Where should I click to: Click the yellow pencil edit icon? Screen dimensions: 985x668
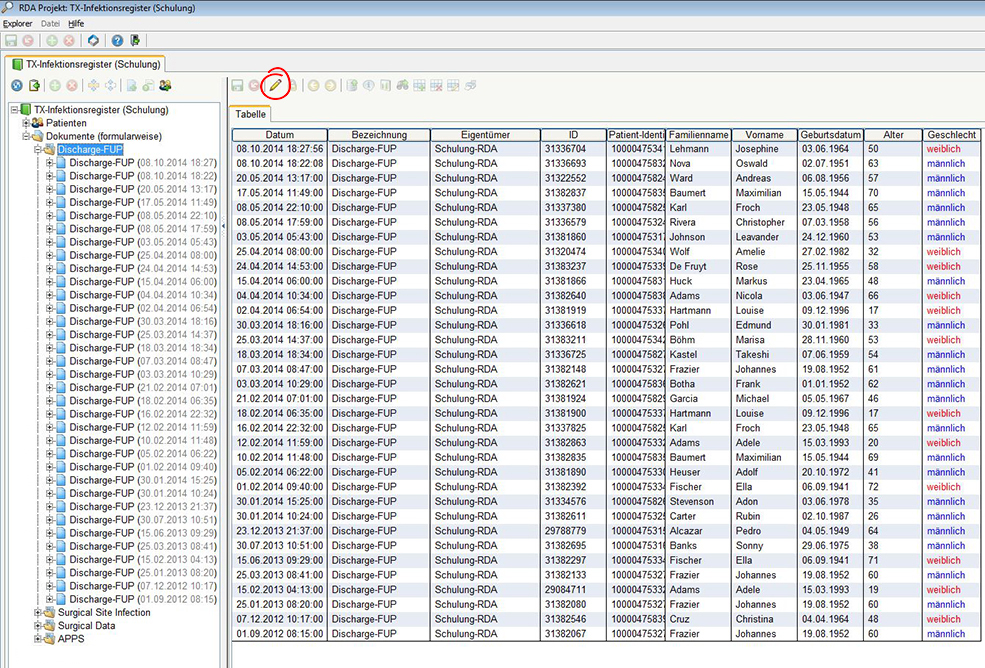tap(275, 86)
